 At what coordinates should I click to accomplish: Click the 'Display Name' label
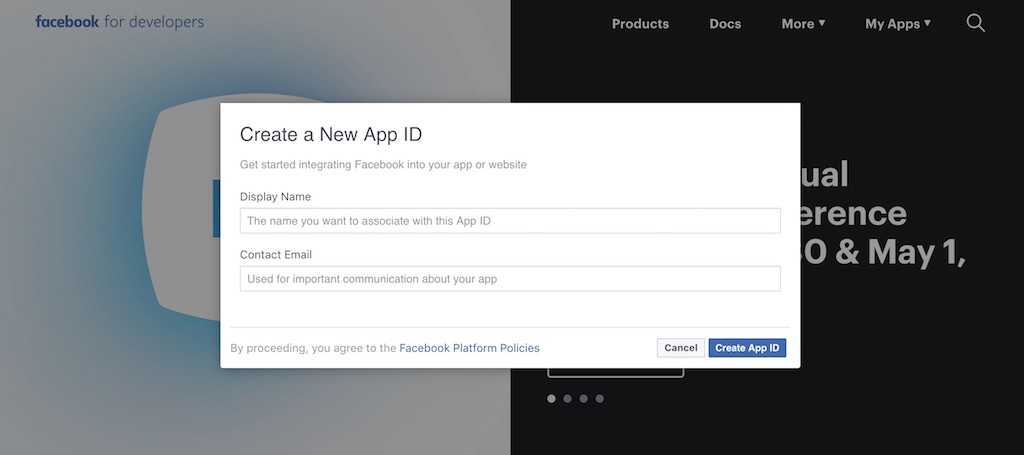[x=275, y=196]
